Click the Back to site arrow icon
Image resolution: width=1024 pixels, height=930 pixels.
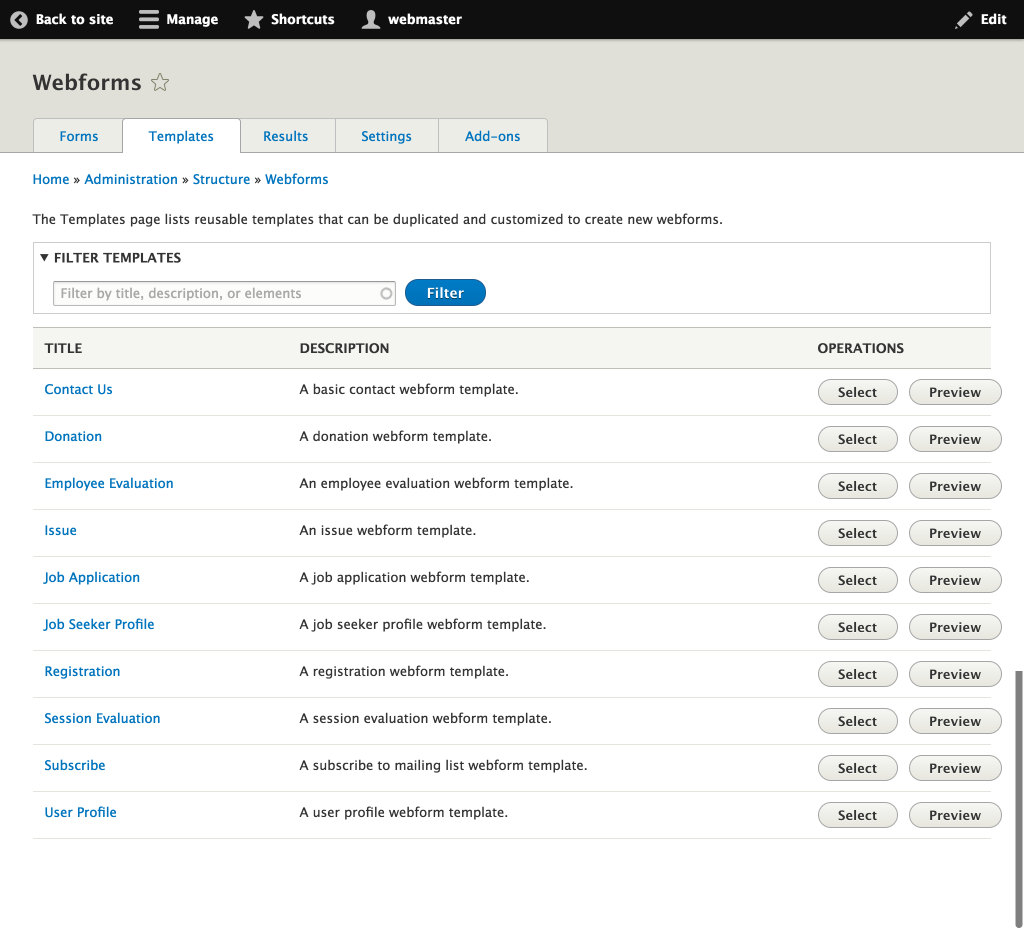click(x=19, y=20)
